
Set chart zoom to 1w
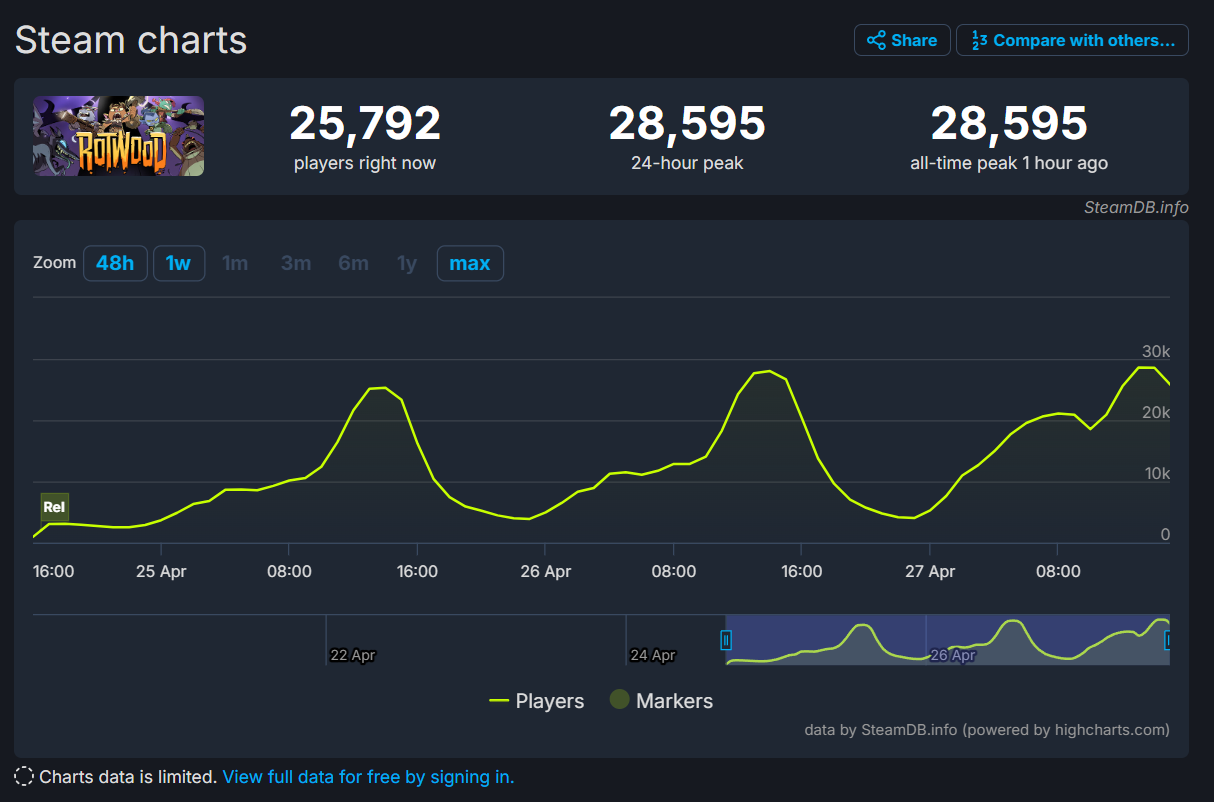tap(178, 263)
